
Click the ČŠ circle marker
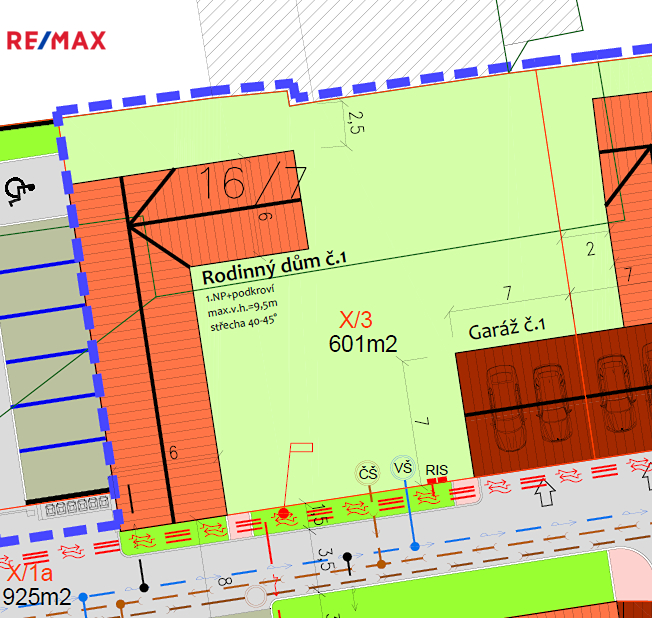click(x=369, y=472)
